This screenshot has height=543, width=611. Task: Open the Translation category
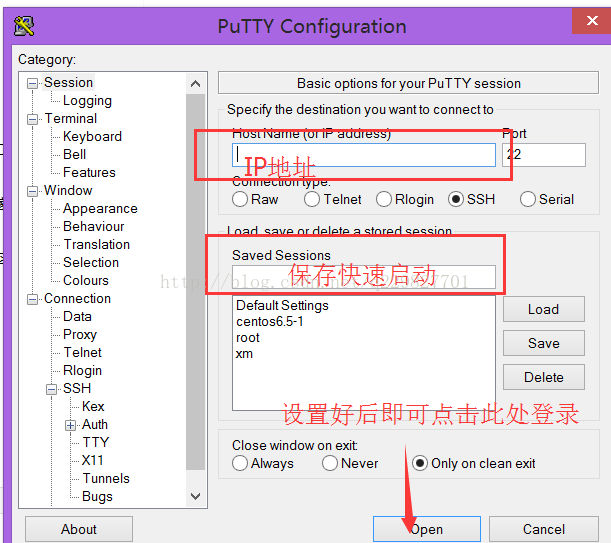point(97,244)
